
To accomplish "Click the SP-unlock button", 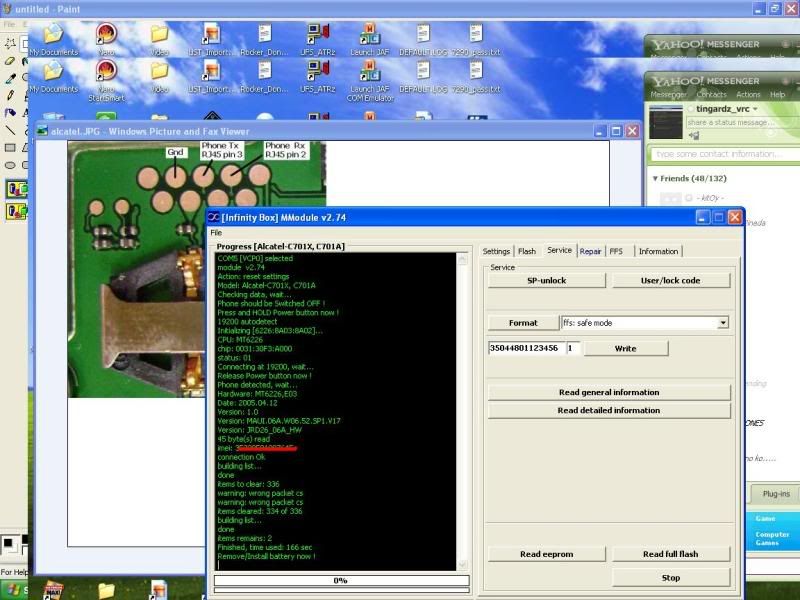I will 547,280.
